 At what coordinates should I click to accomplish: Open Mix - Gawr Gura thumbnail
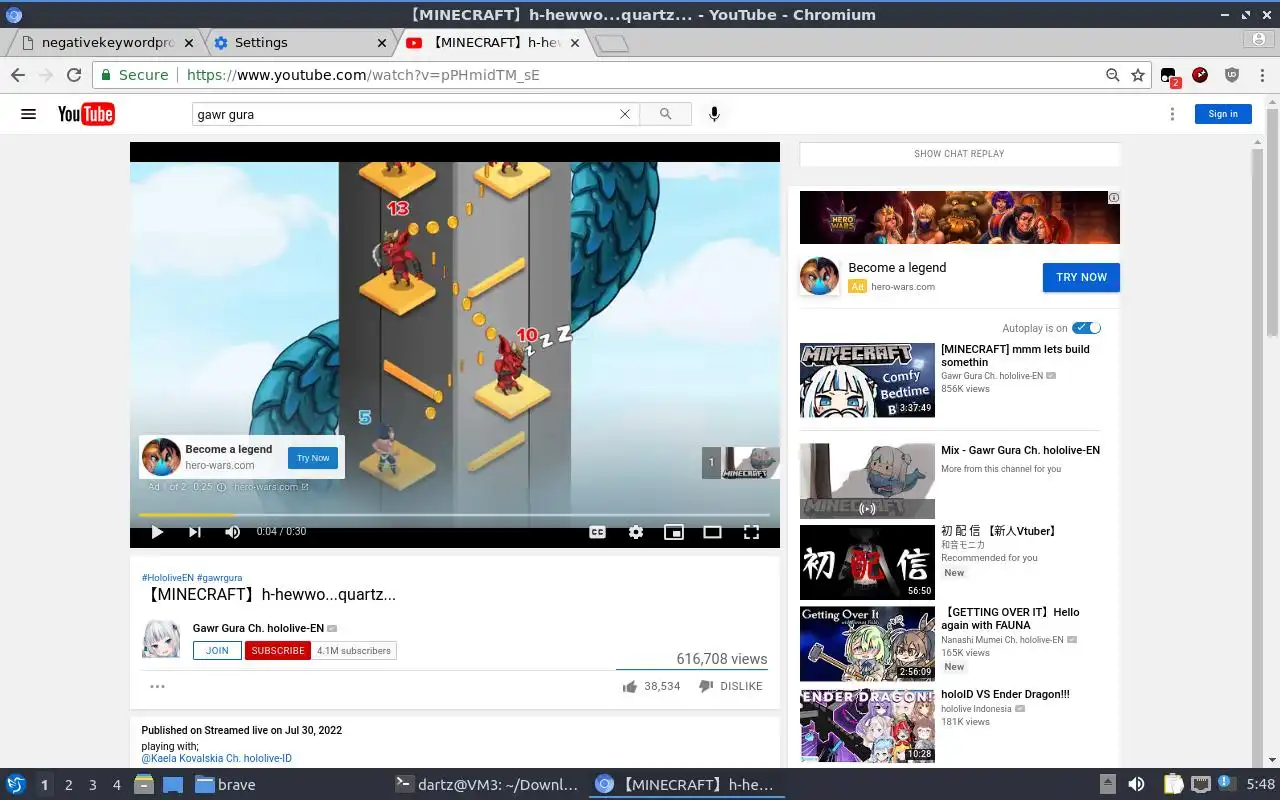click(867, 481)
